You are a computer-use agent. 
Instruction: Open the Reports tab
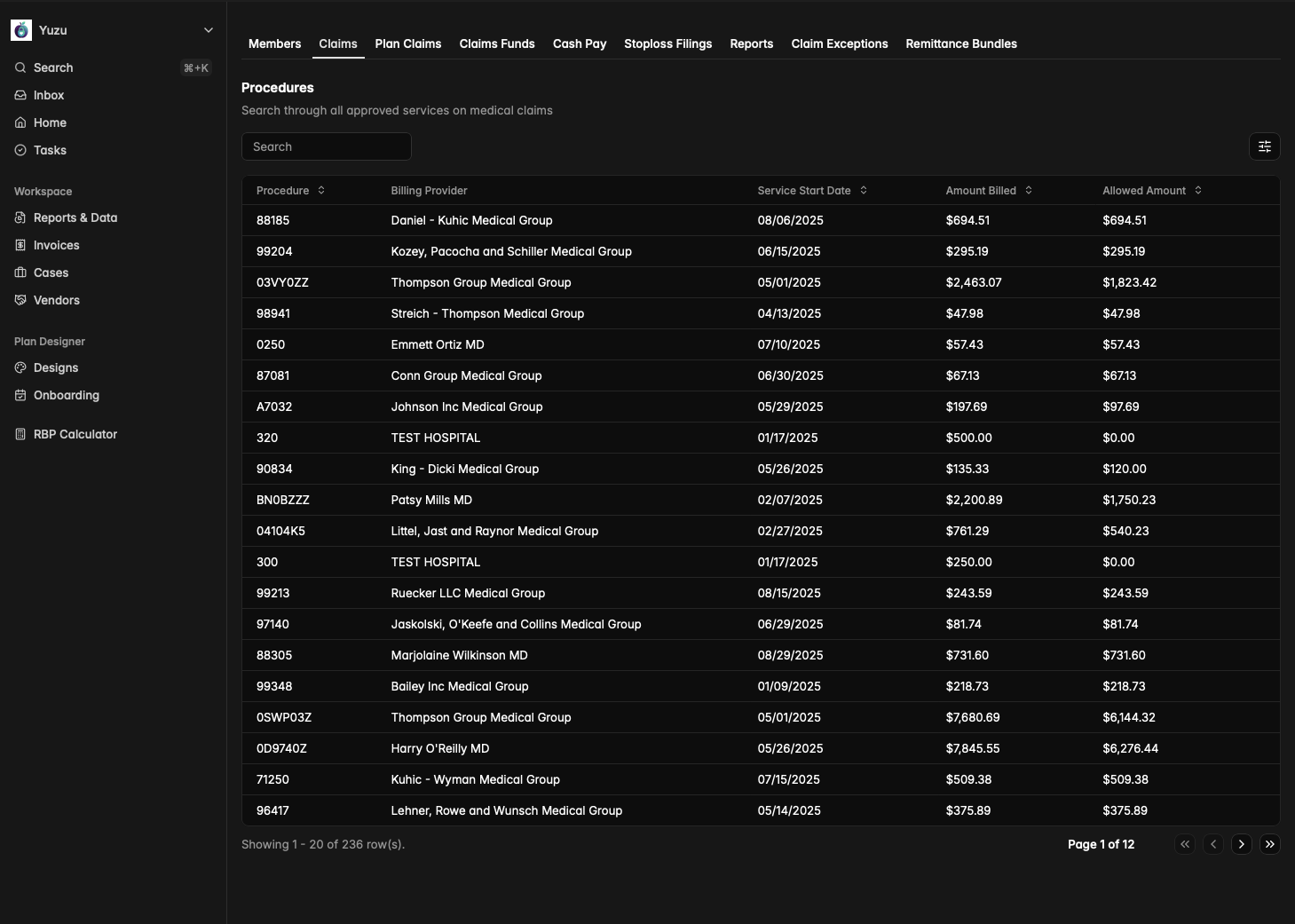(x=752, y=43)
